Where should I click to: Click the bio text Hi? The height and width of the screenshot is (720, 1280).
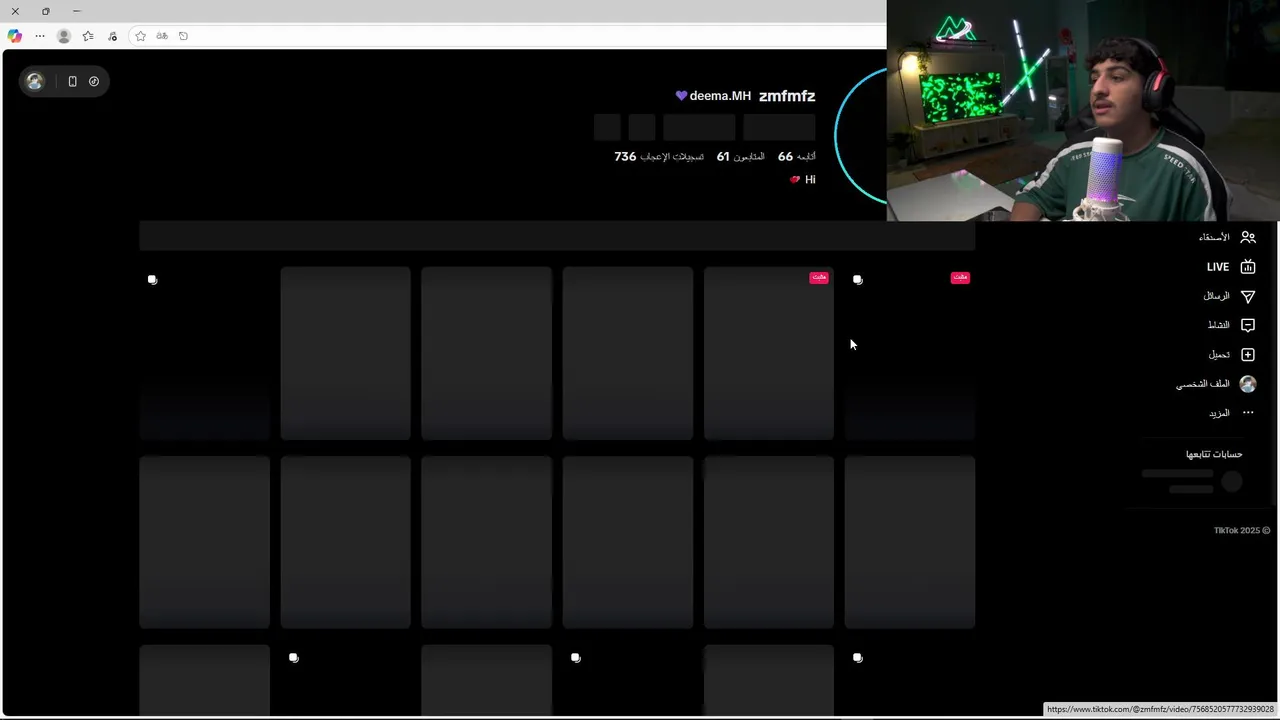point(810,180)
